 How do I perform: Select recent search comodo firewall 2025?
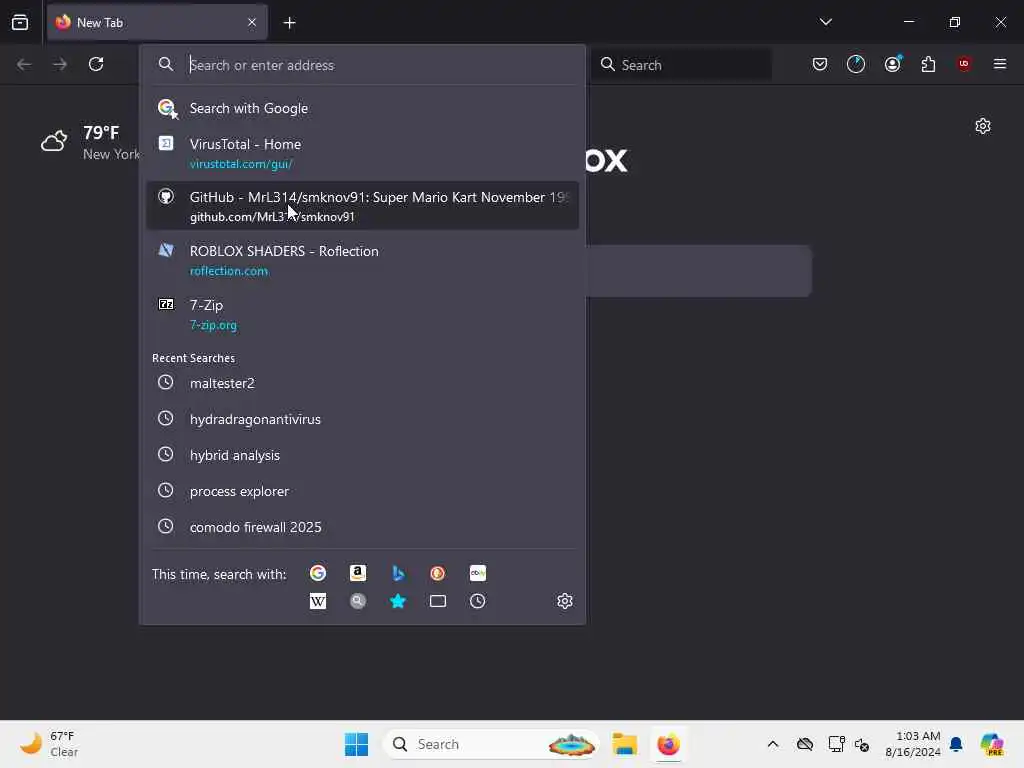pyautogui.click(x=362, y=526)
